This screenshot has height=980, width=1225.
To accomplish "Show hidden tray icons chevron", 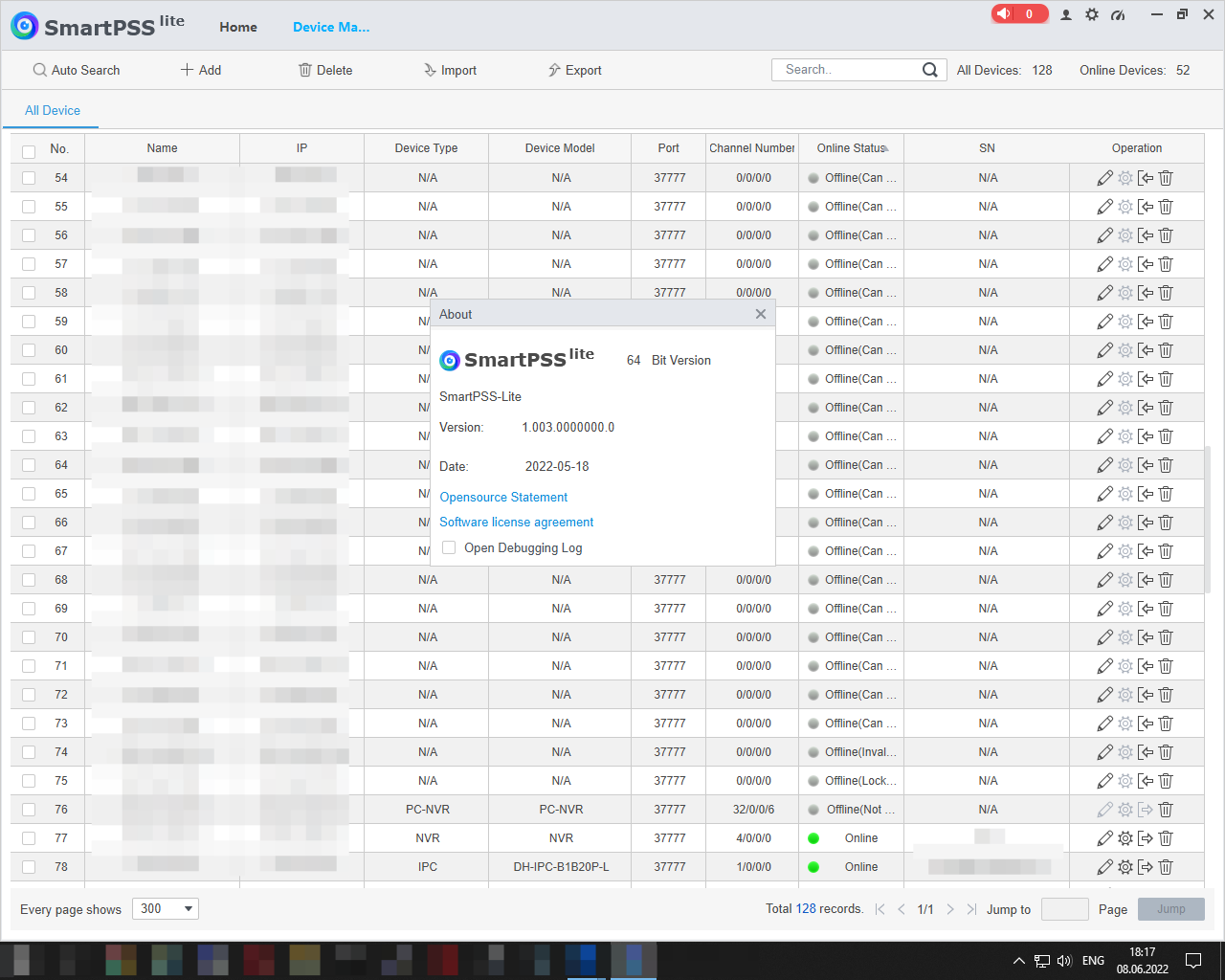I will 1019,961.
